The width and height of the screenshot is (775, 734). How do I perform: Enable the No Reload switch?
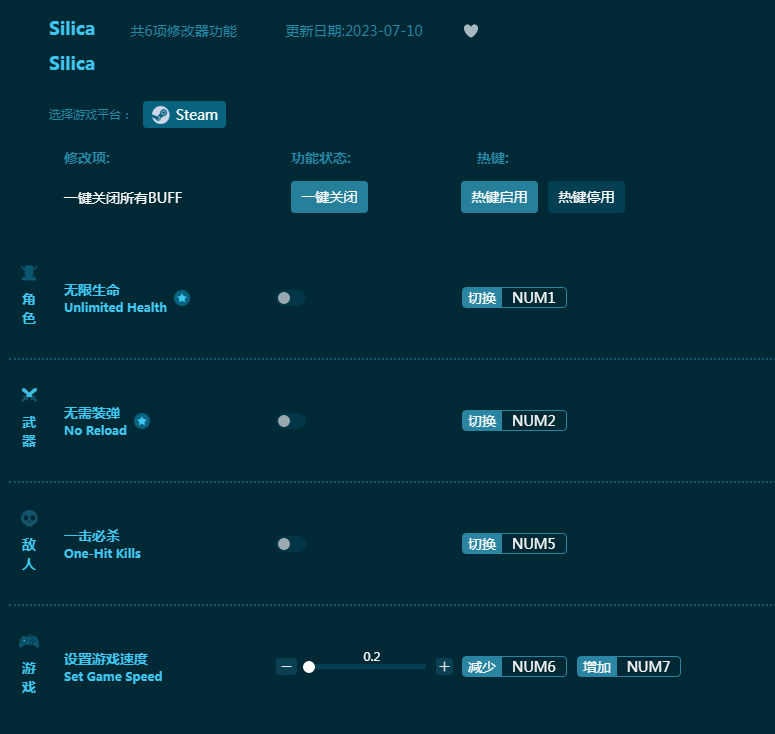click(291, 421)
